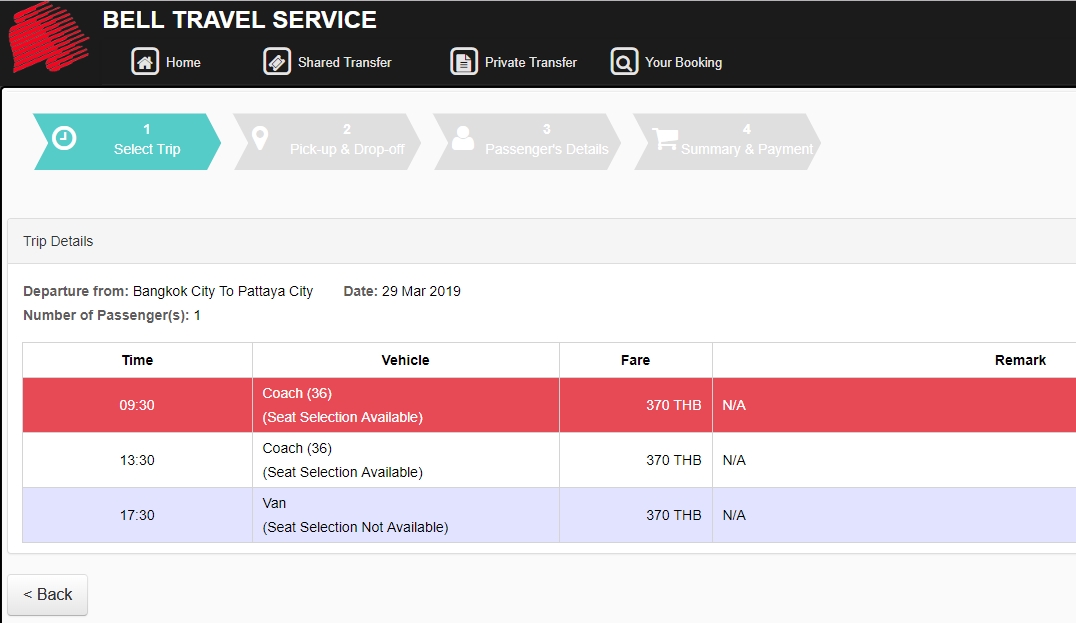Click the map pin icon in step 2

tap(260, 138)
